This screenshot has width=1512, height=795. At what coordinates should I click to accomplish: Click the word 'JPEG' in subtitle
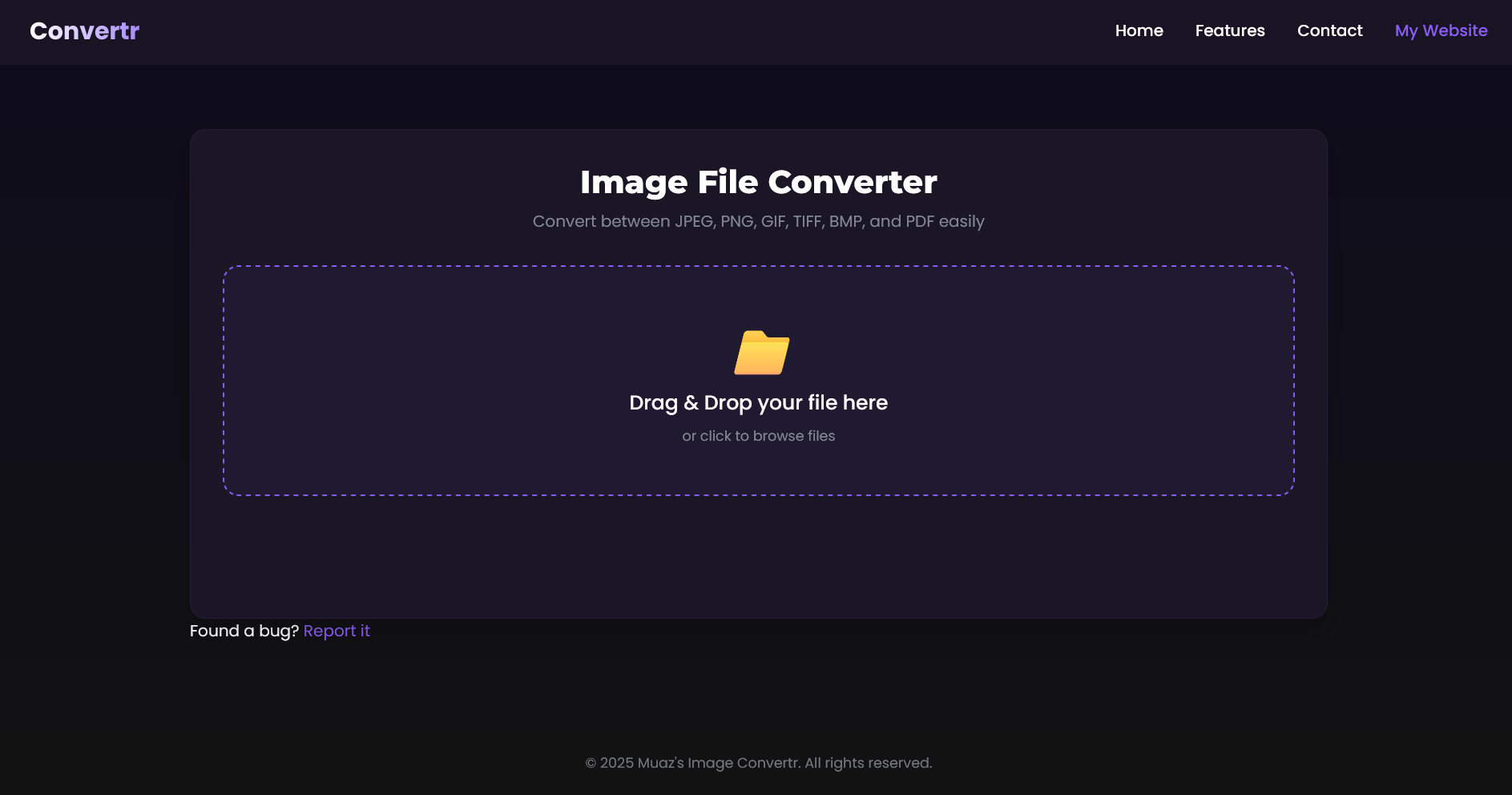(x=693, y=222)
